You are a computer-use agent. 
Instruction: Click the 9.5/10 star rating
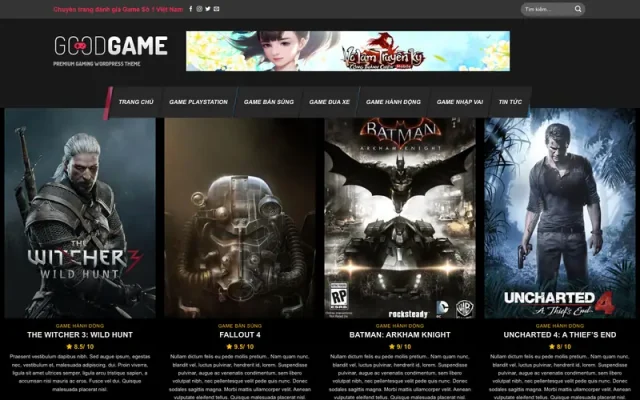point(240,347)
